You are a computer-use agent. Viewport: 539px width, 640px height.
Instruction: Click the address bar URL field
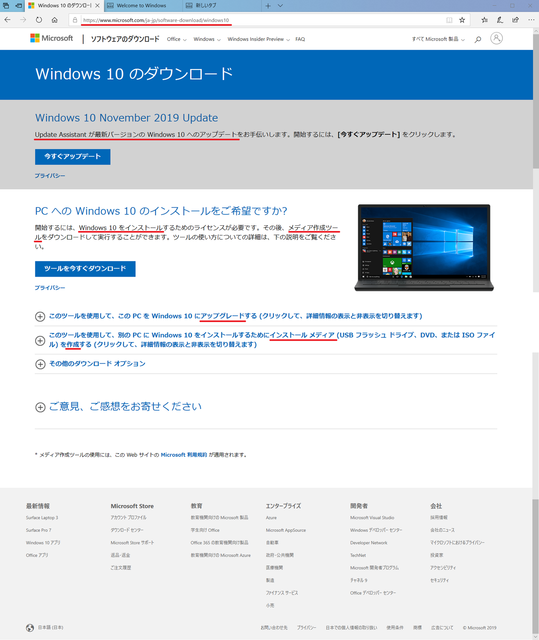coord(261,20)
